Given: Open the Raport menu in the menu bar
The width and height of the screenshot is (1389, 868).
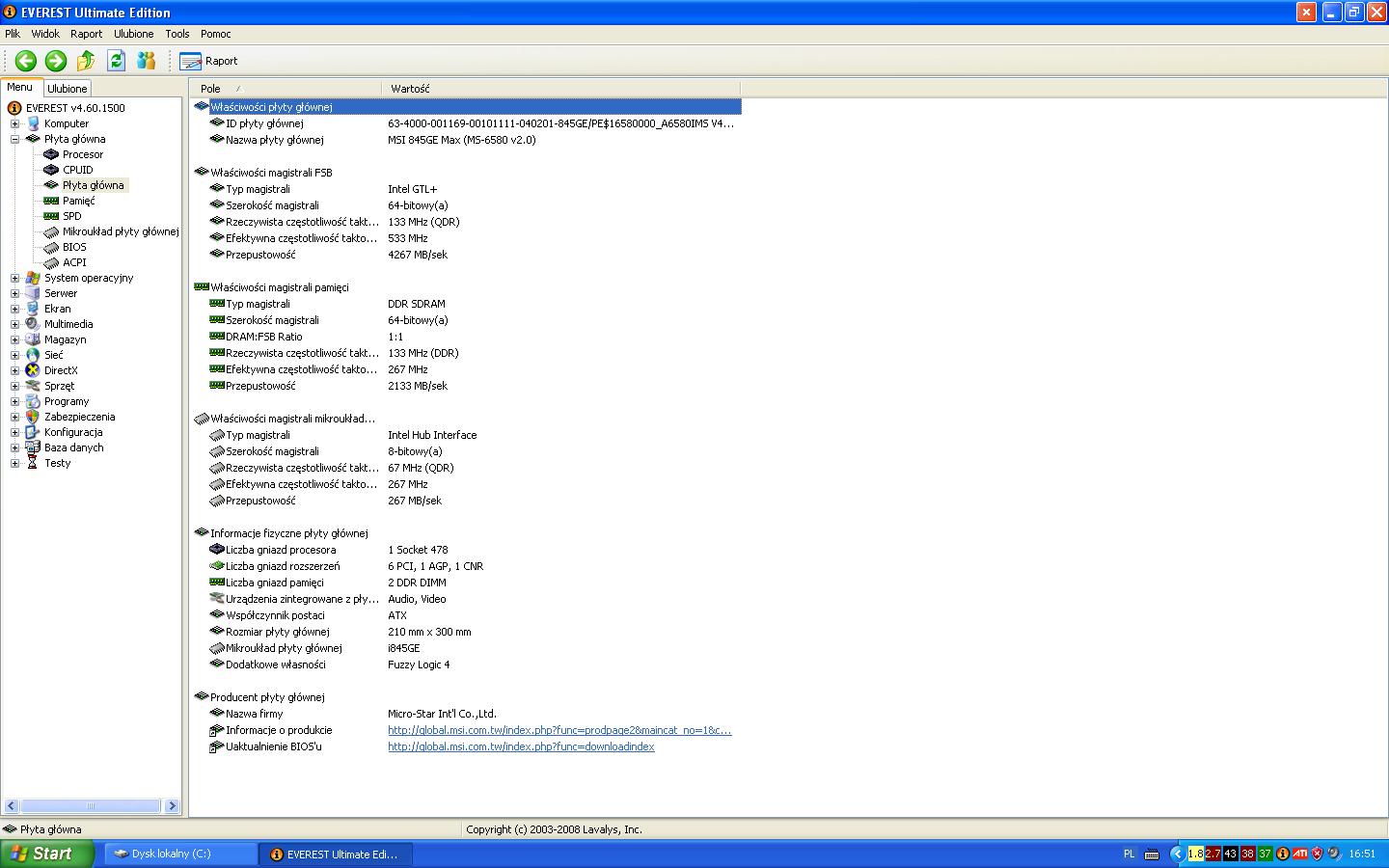Looking at the screenshot, I should [x=86, y=34].
